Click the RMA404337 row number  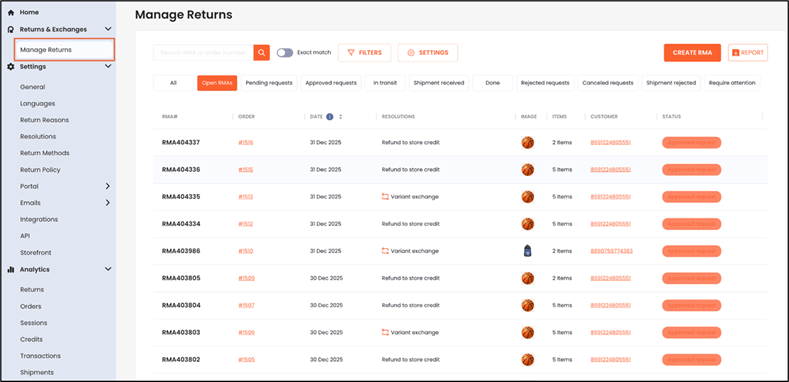point(181,142)
